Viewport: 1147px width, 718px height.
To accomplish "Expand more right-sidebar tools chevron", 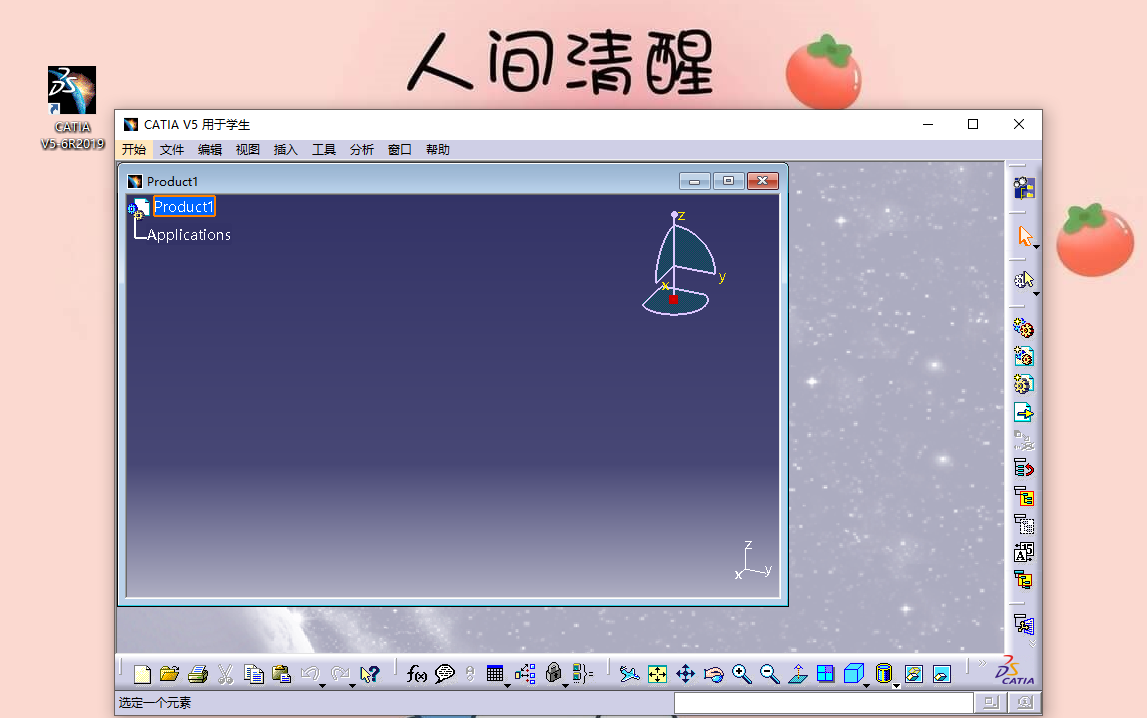I will tap(1032, 643).
